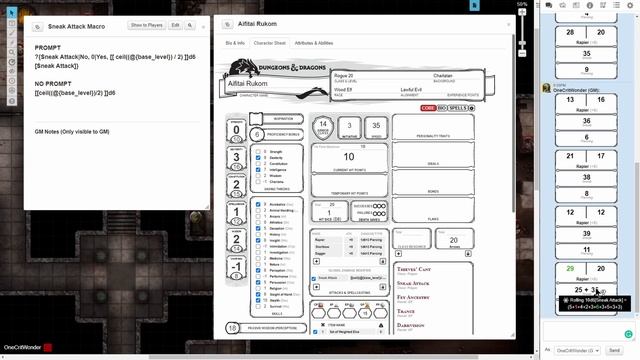
Task: Click the current hit points value 10
Action: click(349, 157)
